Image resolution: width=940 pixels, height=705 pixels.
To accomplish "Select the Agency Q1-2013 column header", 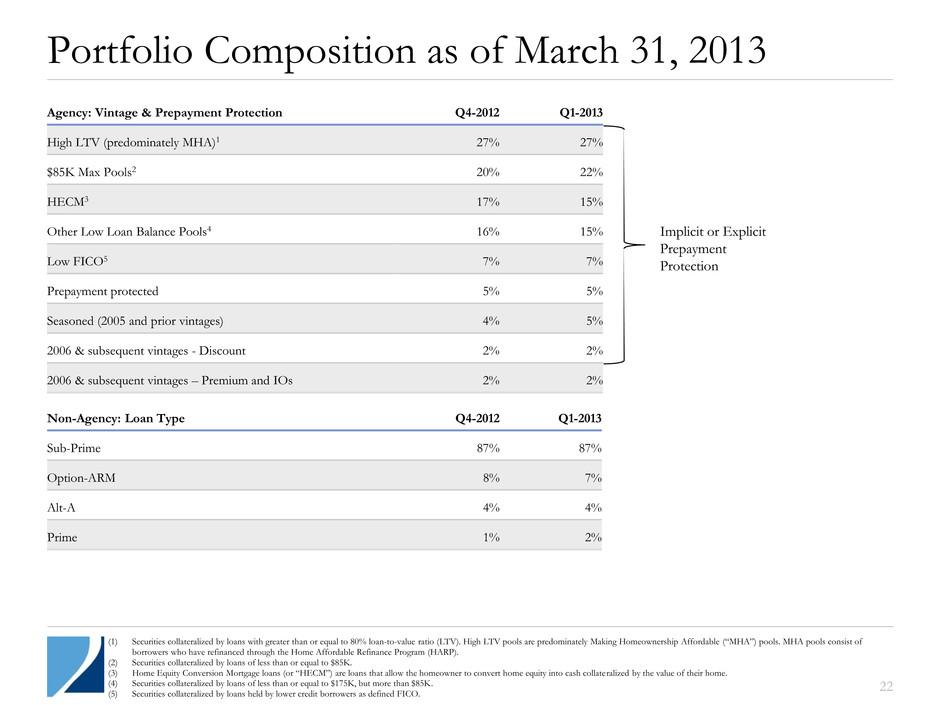I will [580, 113].
